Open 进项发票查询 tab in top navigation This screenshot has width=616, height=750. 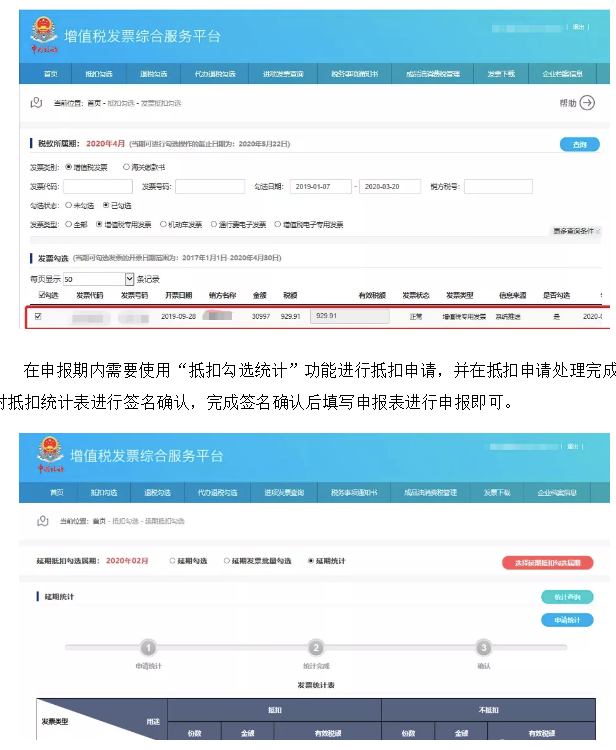click(283, 74)
